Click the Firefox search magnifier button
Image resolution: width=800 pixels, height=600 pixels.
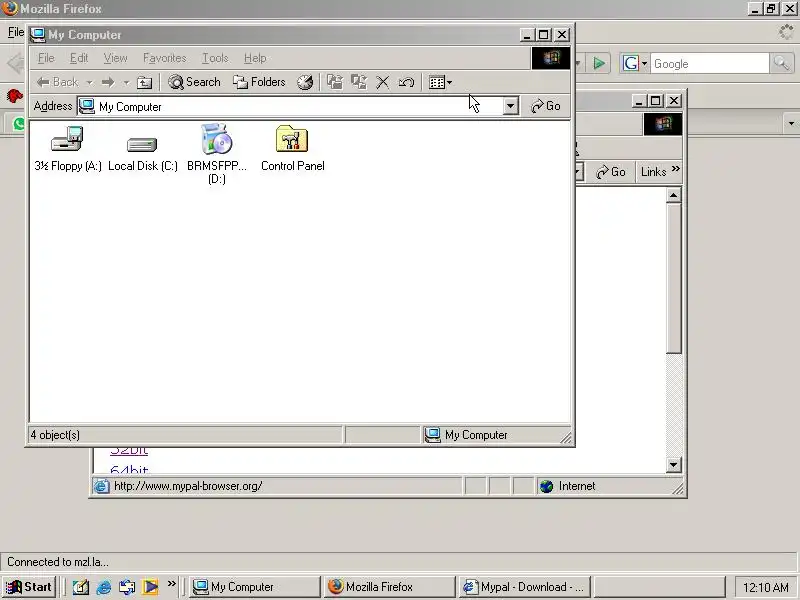coord(781,64)
